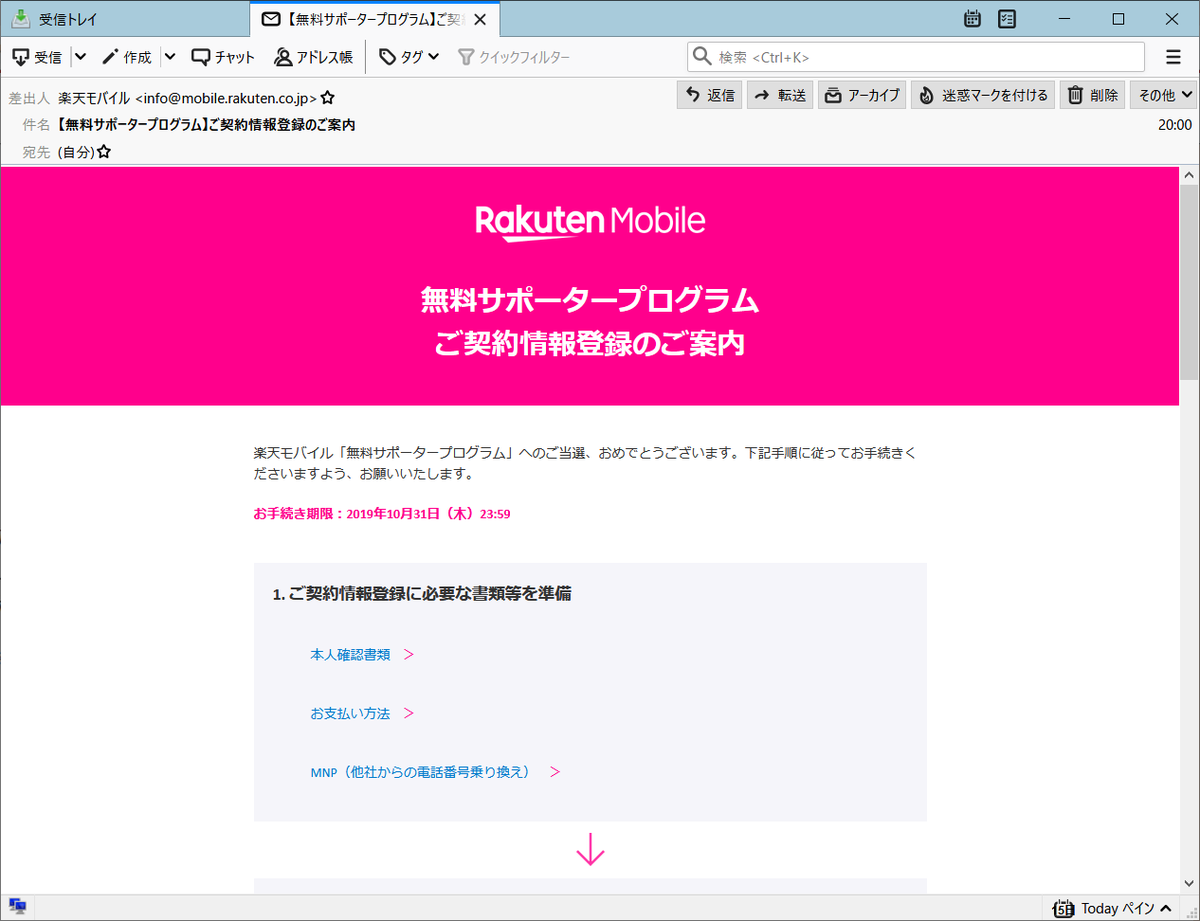Click the Archive (アーカイブ) button
The height and width of the screenshot is (921, 1200).
coord(862,95)
